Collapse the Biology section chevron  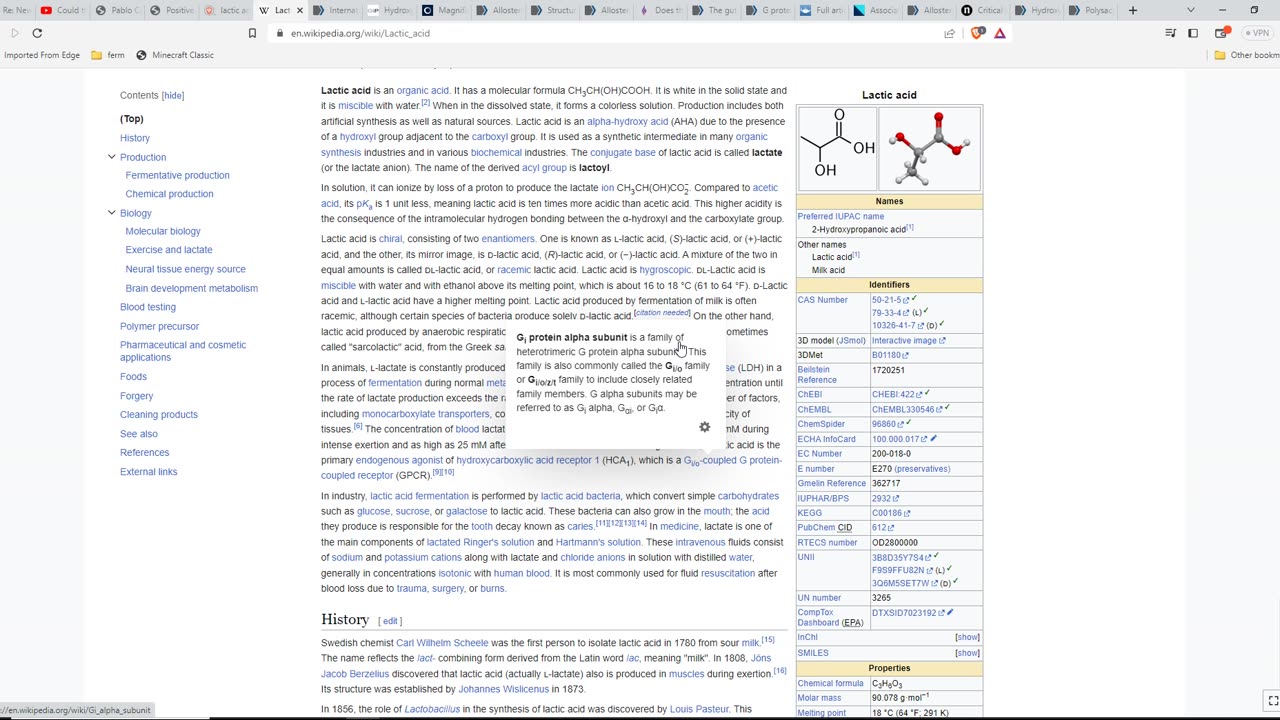[x=111, y=213]
